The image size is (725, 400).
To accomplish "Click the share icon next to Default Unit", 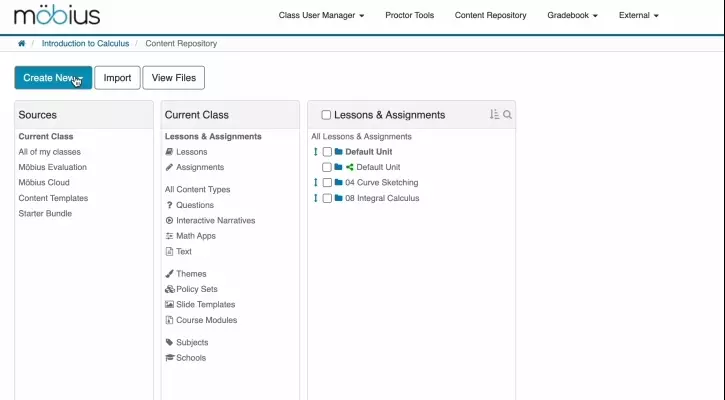I will (350, 167).
